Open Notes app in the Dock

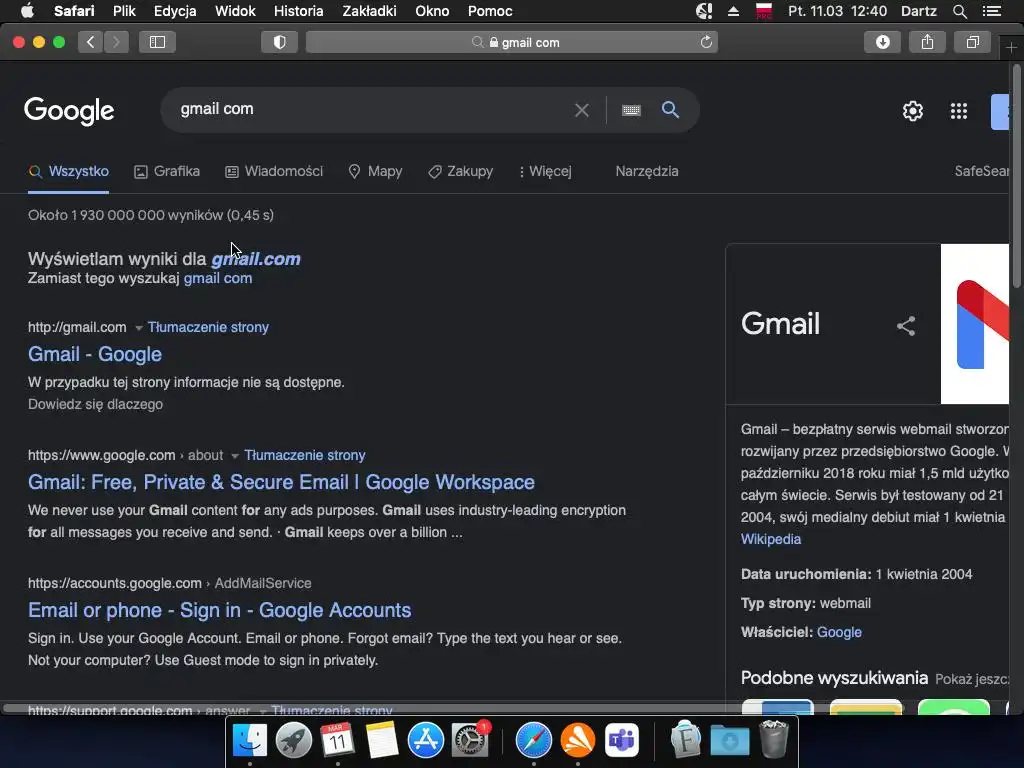click(381, 741)
